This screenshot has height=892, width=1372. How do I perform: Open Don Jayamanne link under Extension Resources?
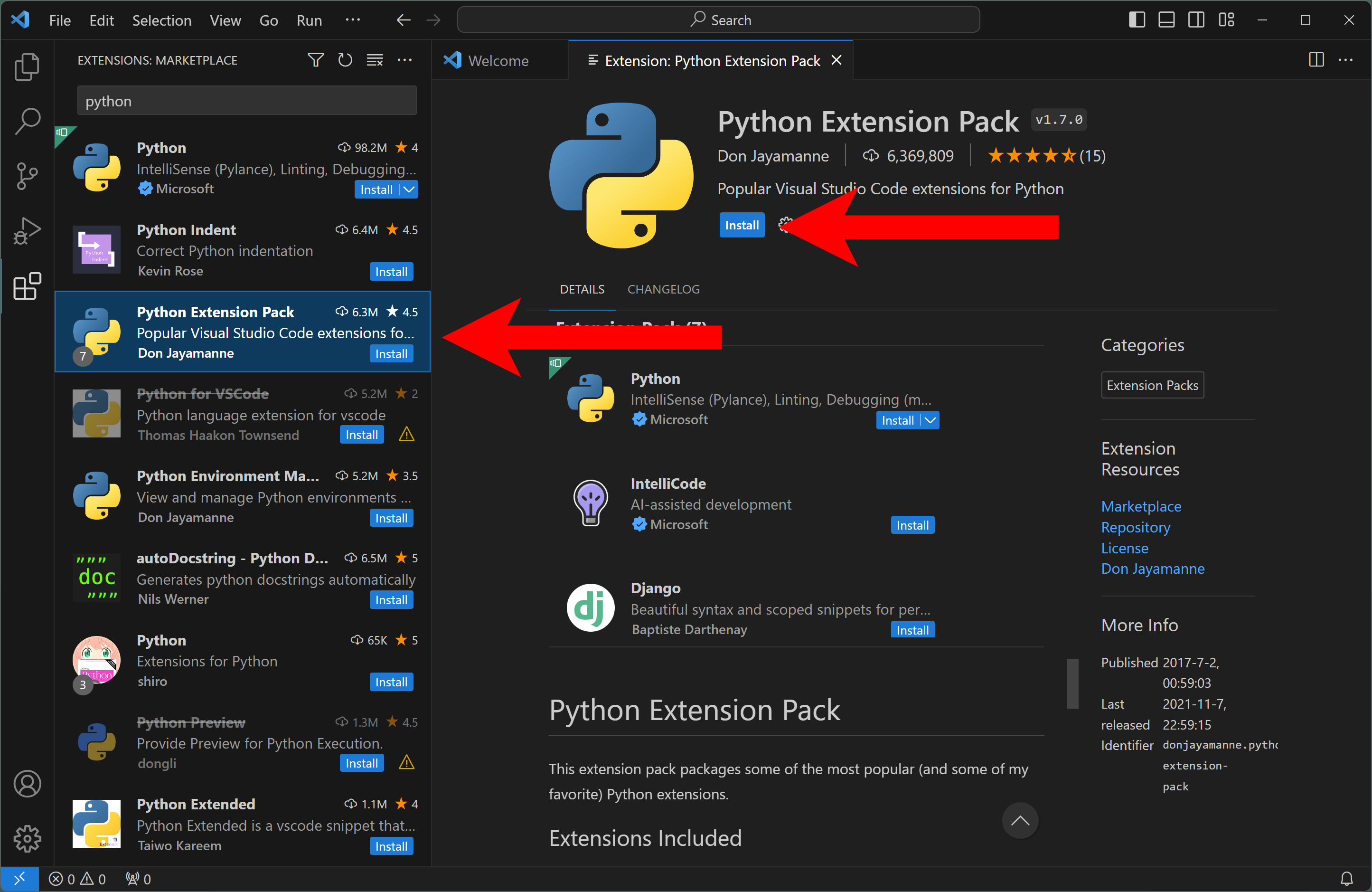pyautogui.click(x=1152, y=569)
